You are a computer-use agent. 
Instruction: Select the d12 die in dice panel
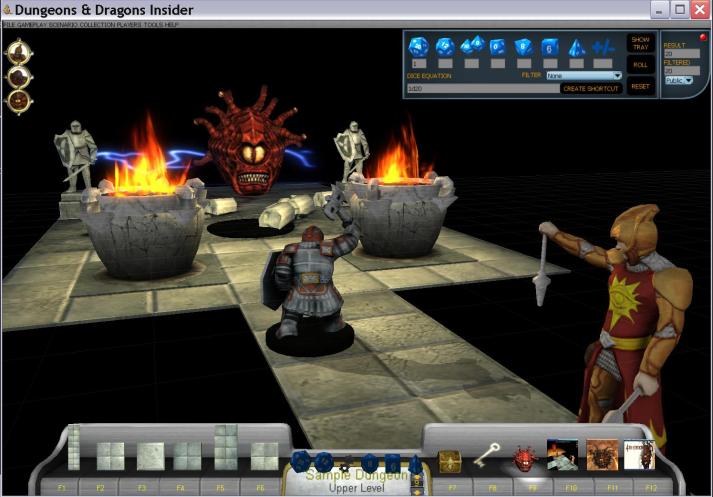[x=445, y=47]
